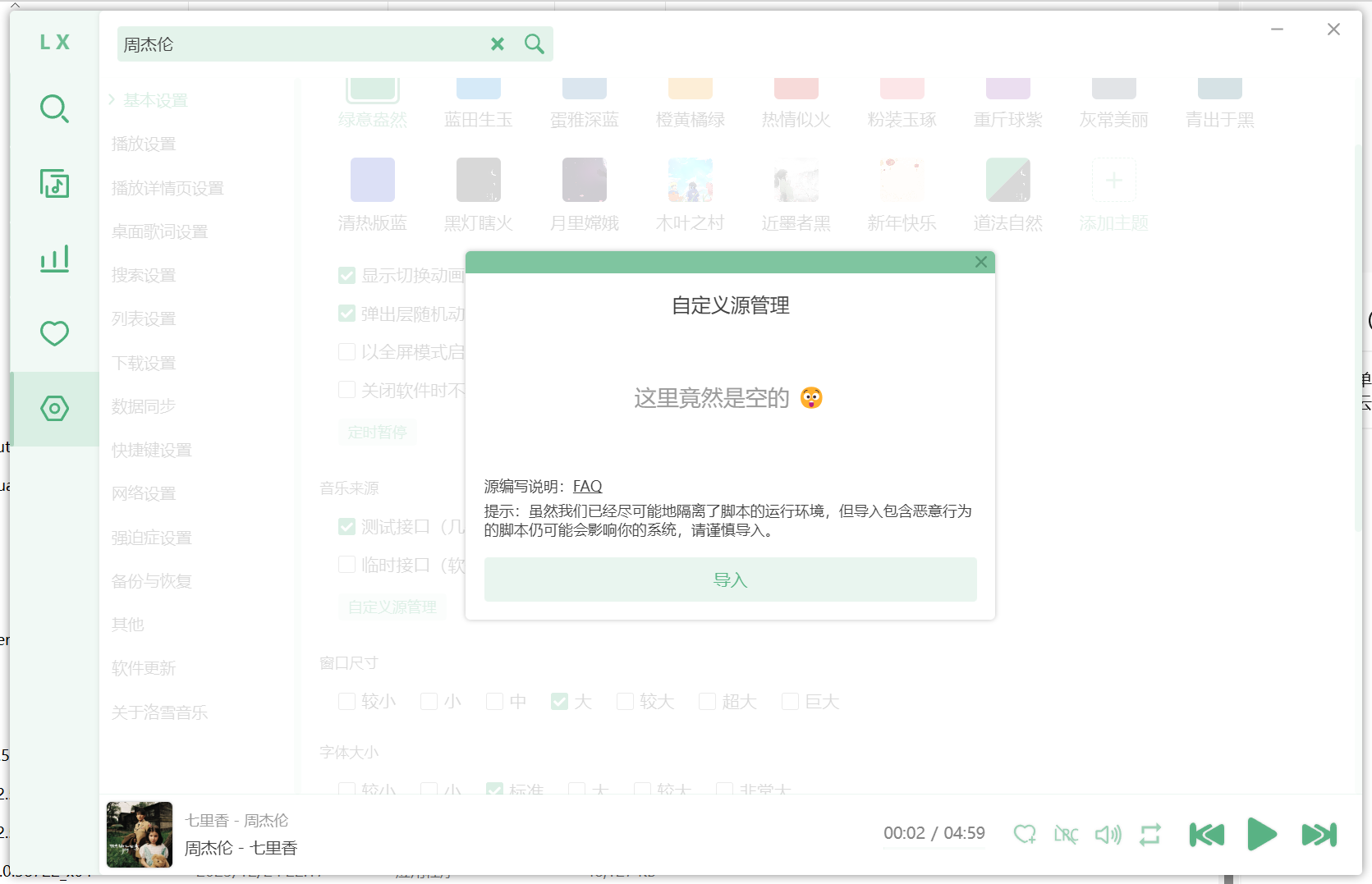Viewport: 1372px width, 884px height.
Task: Open the favorites heart icon in sidebar
Action: [54, 333]
